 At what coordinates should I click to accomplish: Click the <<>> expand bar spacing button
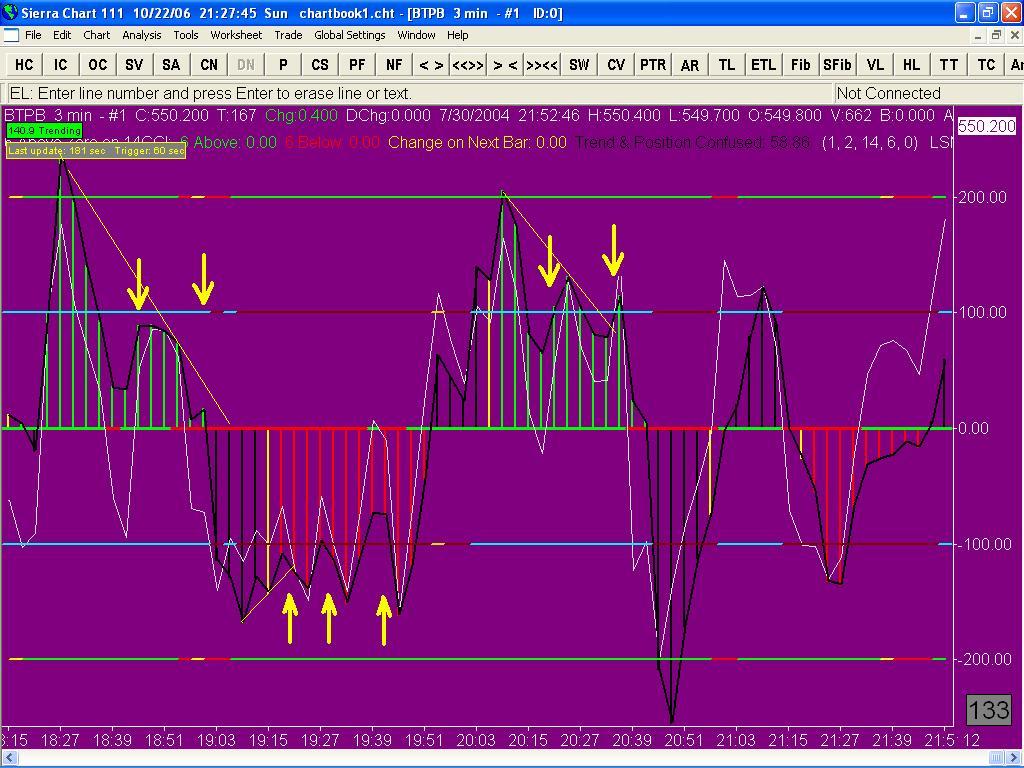coord(467,64)
